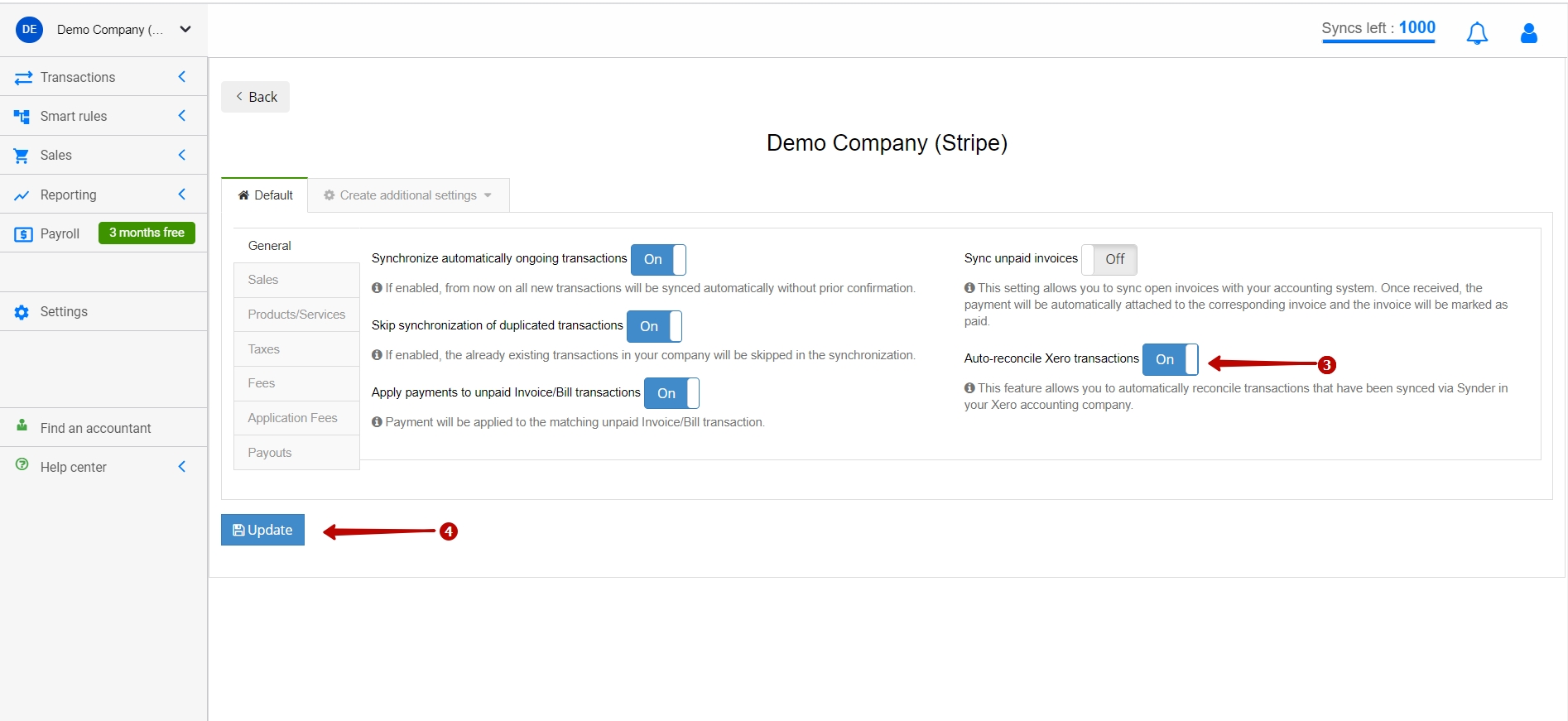Click the Transactions arrows icon in sidebar
The height and width of the screenshot is (721, 1568).
coord(23,78)
